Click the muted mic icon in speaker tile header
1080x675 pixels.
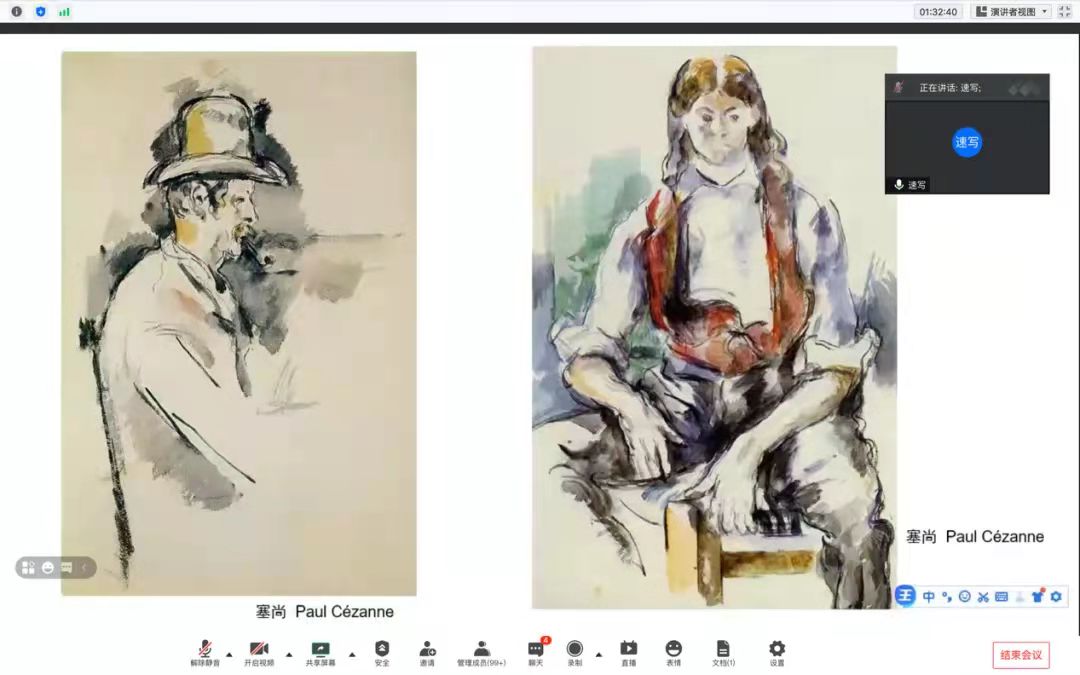point(899,87)
